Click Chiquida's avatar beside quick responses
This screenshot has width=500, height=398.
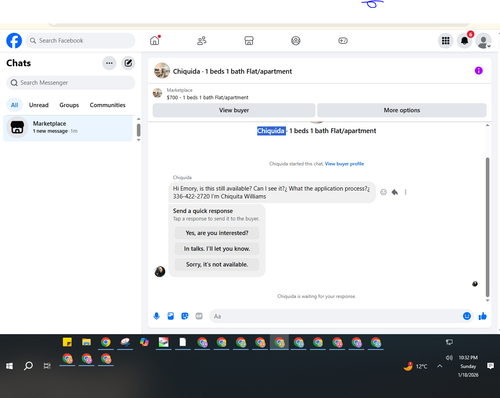[160, 271]
